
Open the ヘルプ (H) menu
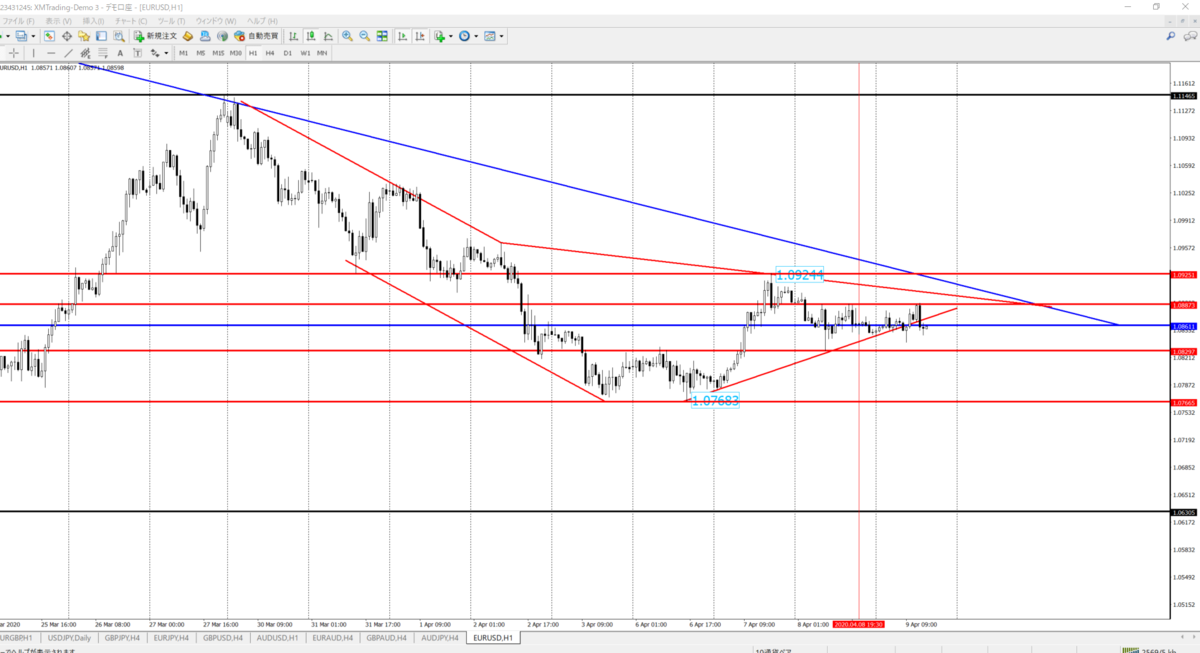click(x=262, y=20)
